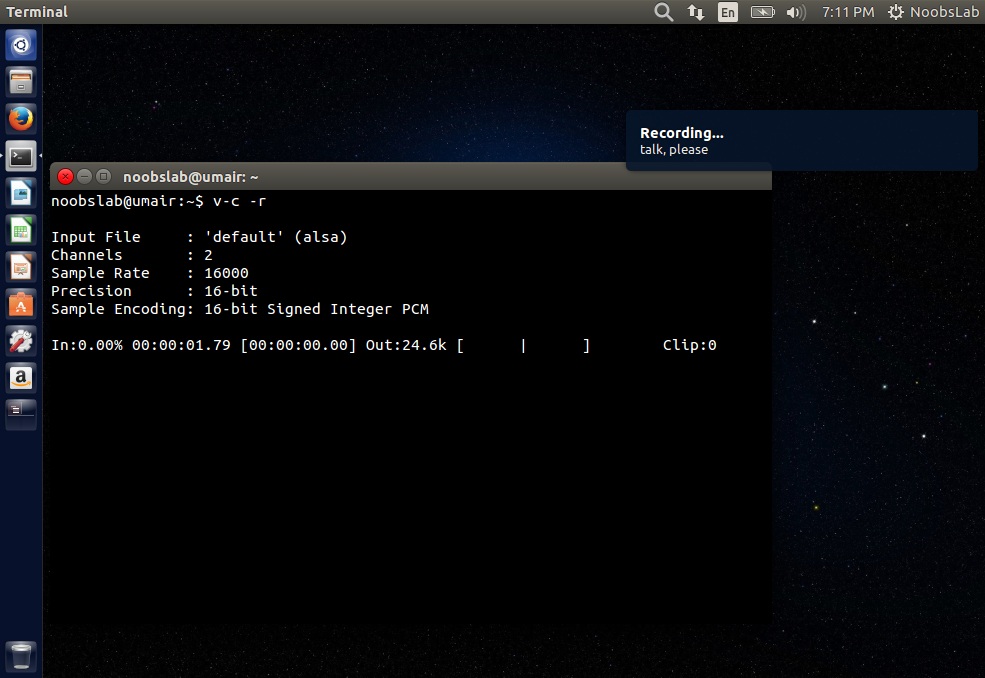985x678 pixels.
Task: Click the 'Clip:0' status value
Action: tap(690, 345)
